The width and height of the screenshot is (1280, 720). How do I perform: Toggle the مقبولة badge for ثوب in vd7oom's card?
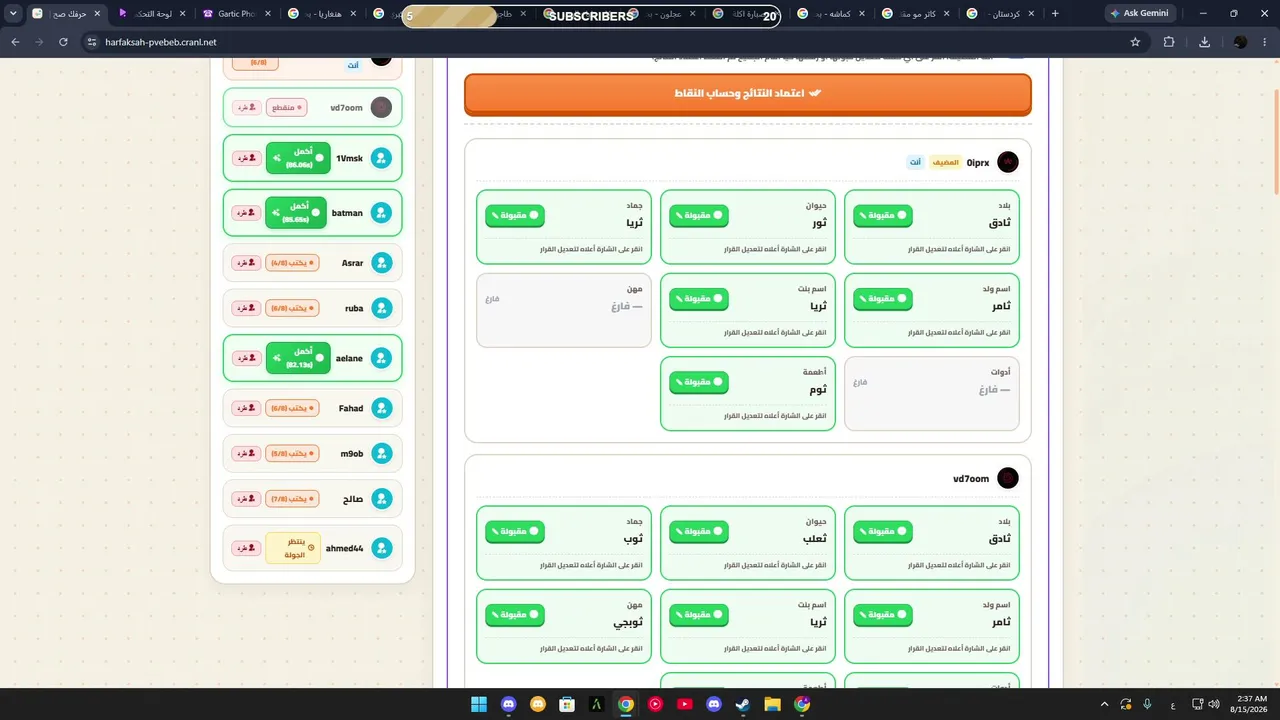point(514,532)
